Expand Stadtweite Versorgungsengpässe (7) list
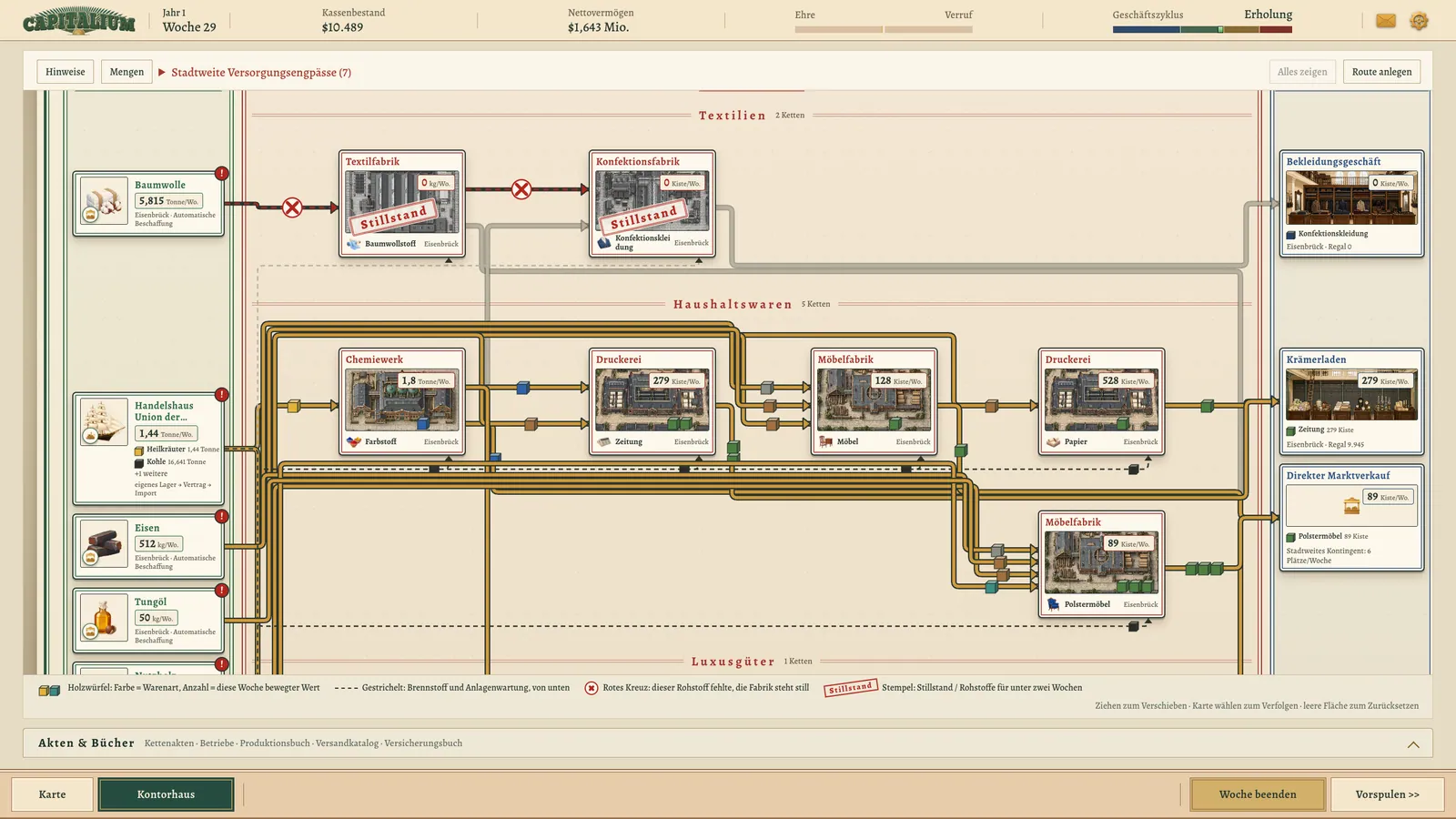The image size is (1456, 819). click(x=255, y=72)
